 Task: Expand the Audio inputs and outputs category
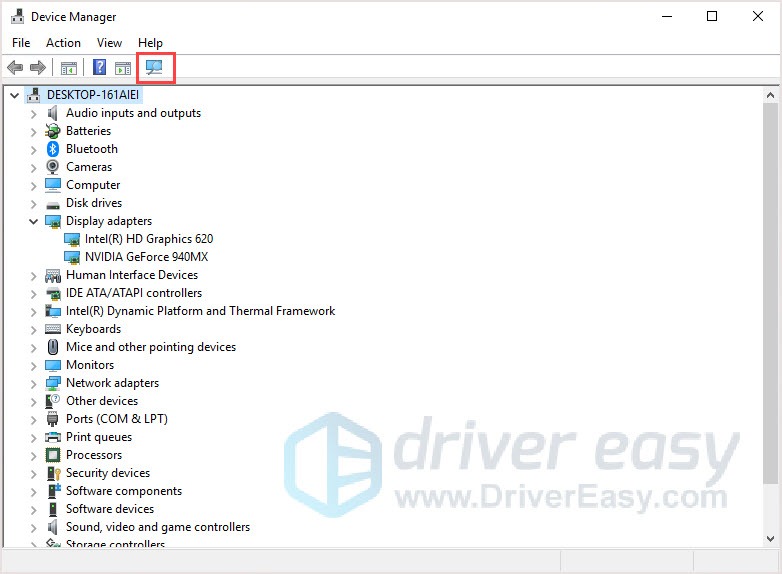coord(33,114)
